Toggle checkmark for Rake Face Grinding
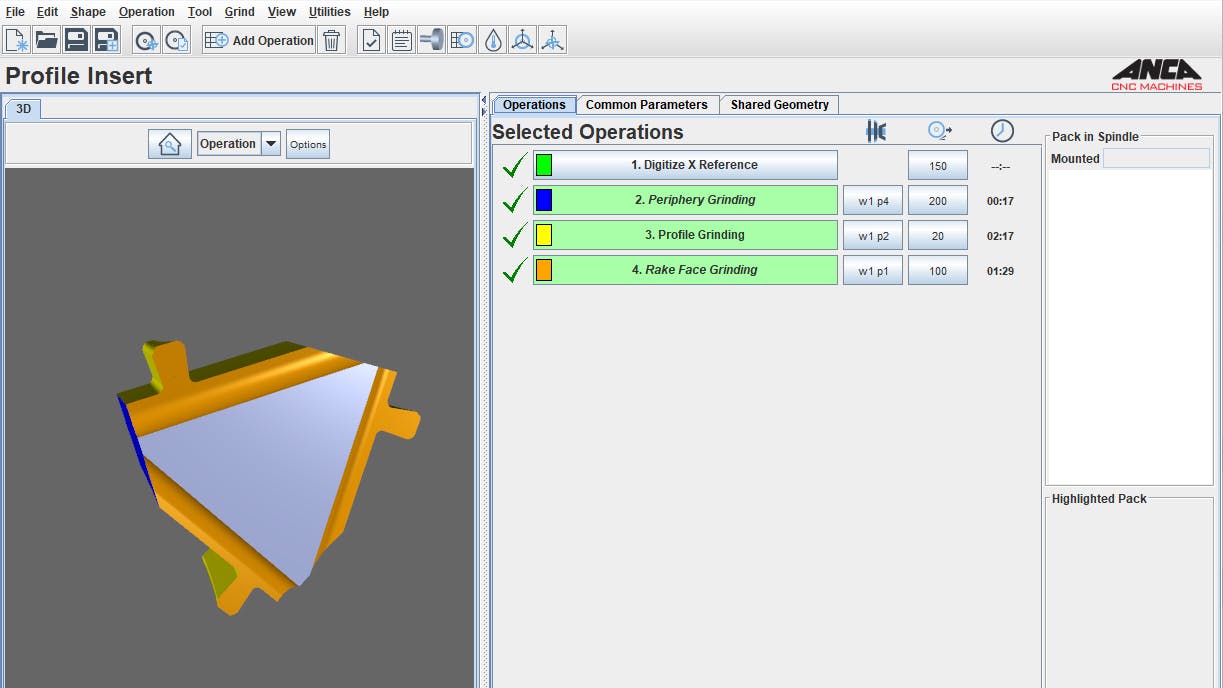Screen dimensions: 1223x688 514,270
